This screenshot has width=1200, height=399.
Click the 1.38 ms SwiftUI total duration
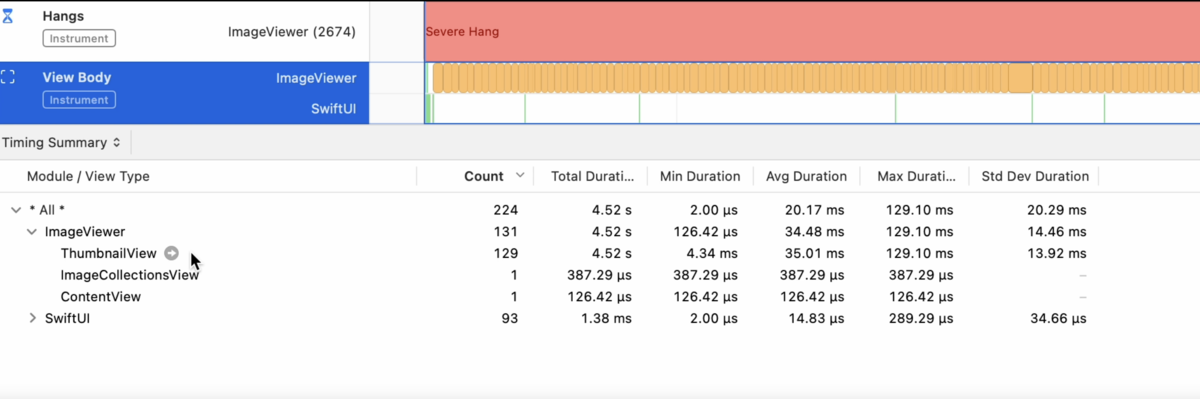coord(606,318)
